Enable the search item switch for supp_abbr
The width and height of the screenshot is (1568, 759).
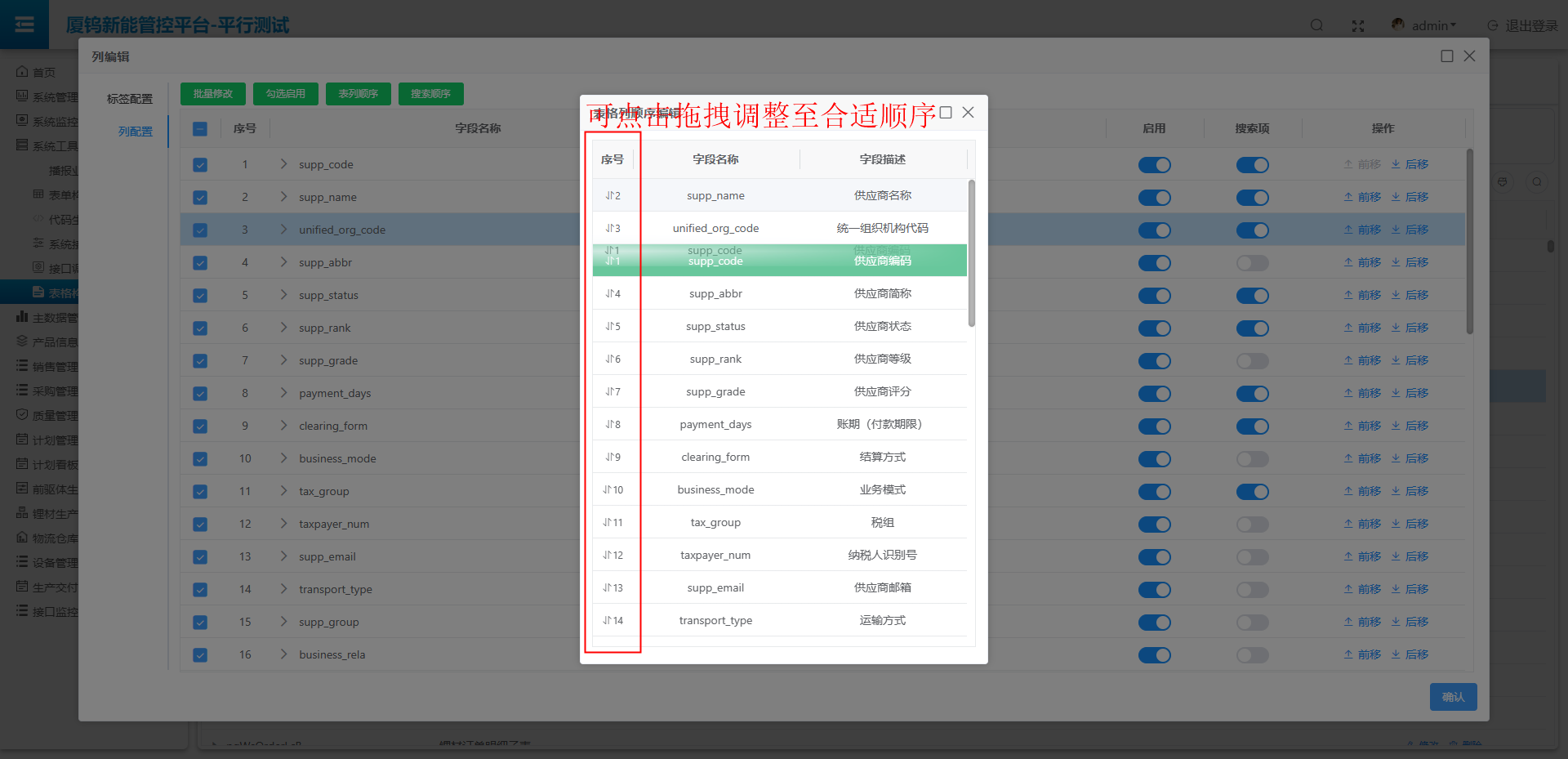tap(1252, 263)
